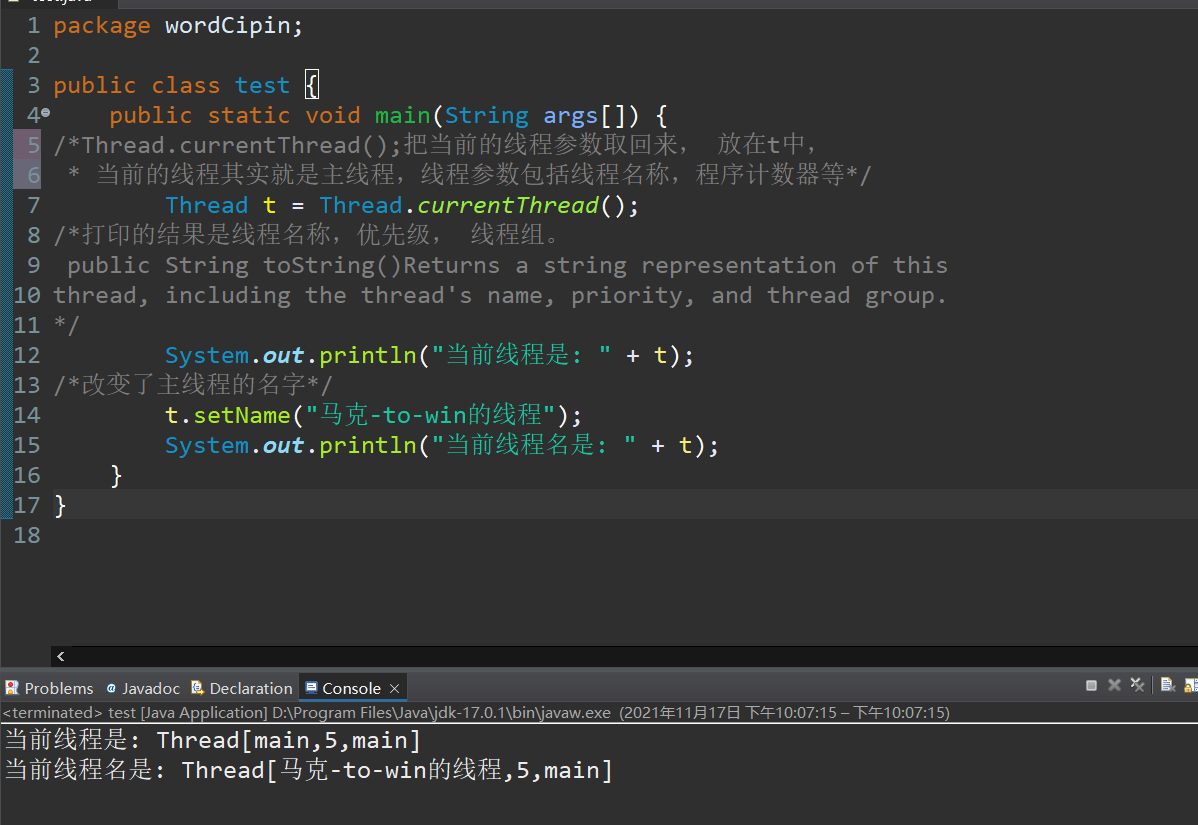Click 'currentThread' on line 7
1198x825 pixels.
pyautogui.click(x=507, y=205)
